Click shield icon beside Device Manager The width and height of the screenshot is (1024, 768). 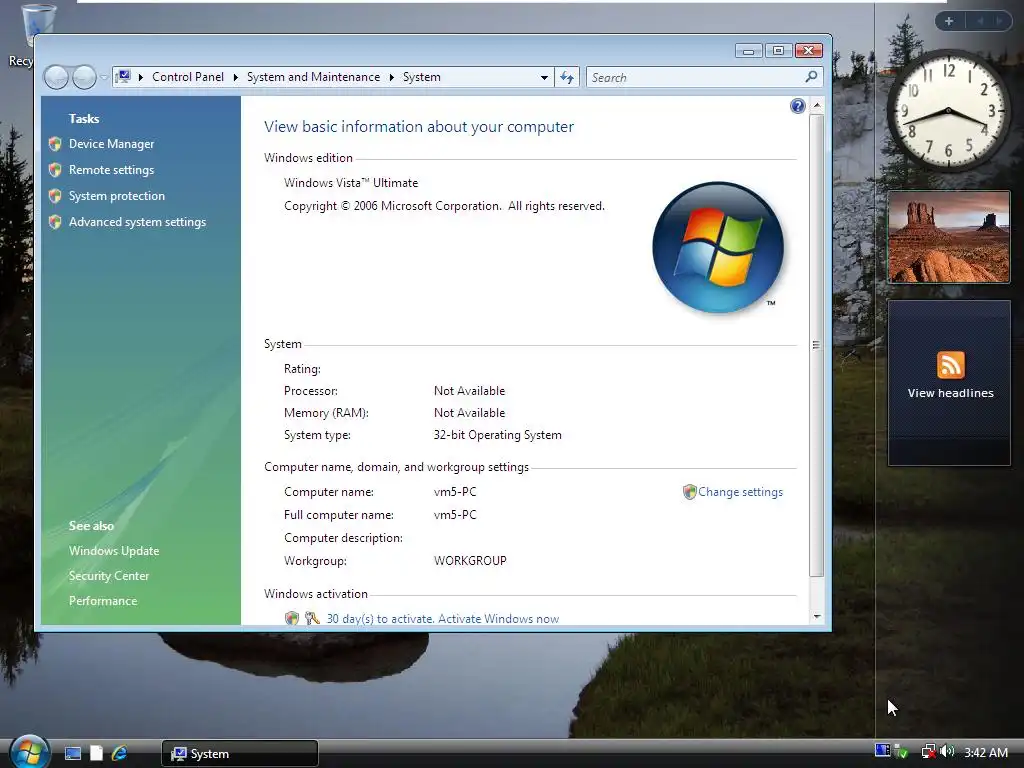(55, 144)
